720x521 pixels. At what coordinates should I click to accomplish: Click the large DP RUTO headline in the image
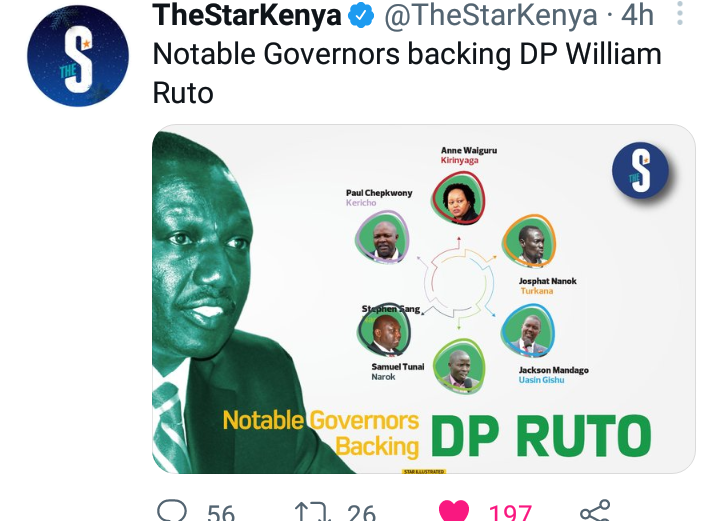click(x=541, y=436)
